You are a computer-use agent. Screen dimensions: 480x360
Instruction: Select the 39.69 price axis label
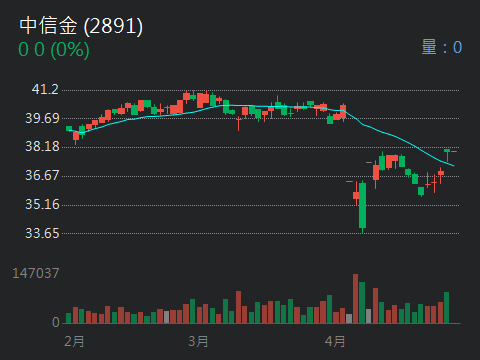click(x=42, y=118)
